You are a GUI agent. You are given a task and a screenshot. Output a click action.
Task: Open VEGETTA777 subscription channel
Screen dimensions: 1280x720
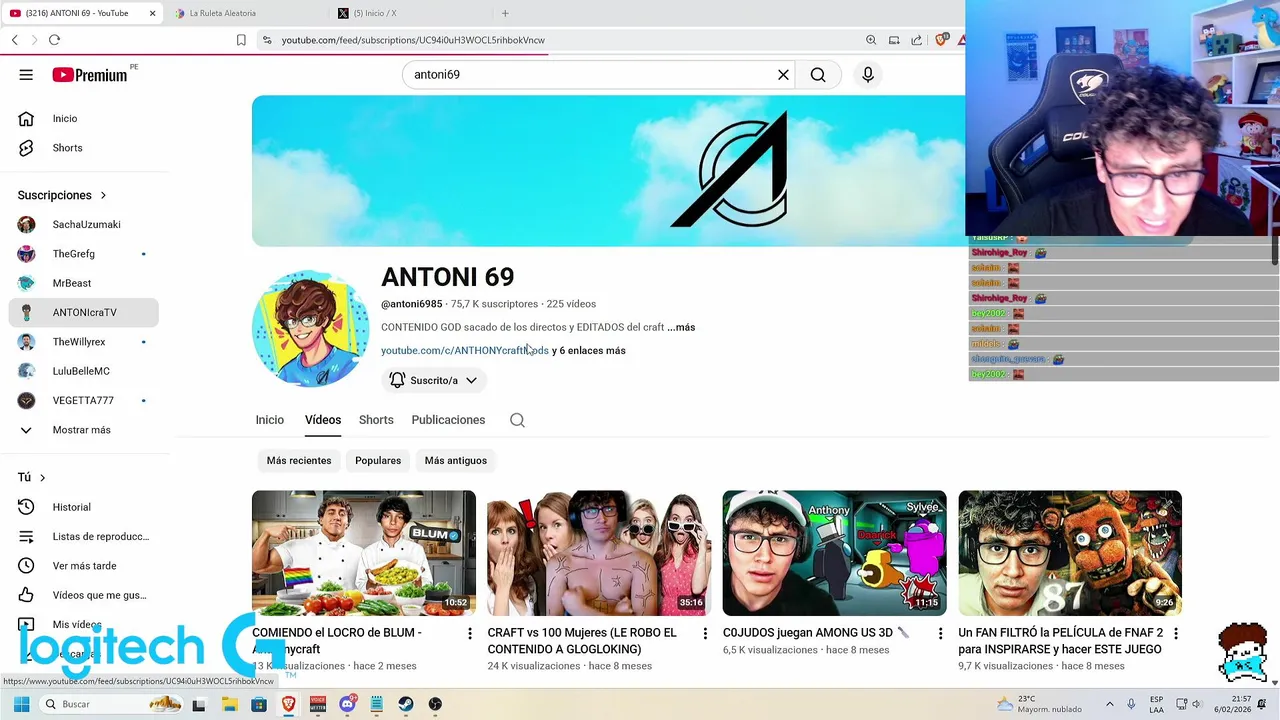tap(83, 401)
